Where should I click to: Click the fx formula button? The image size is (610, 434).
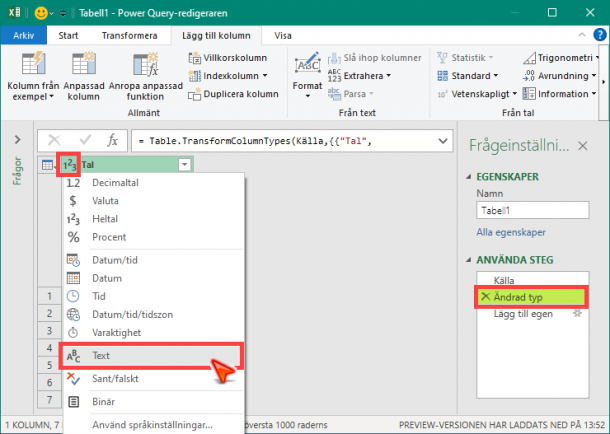pos(112,140)
